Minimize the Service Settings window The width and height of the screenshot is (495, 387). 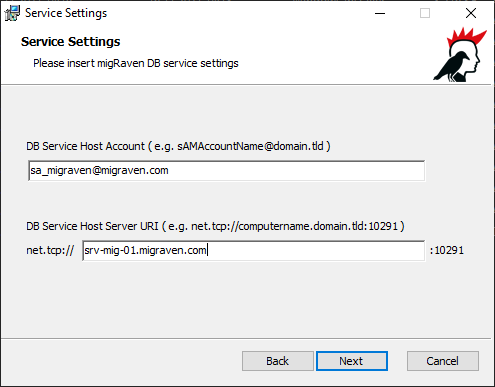tap(380, 13)
